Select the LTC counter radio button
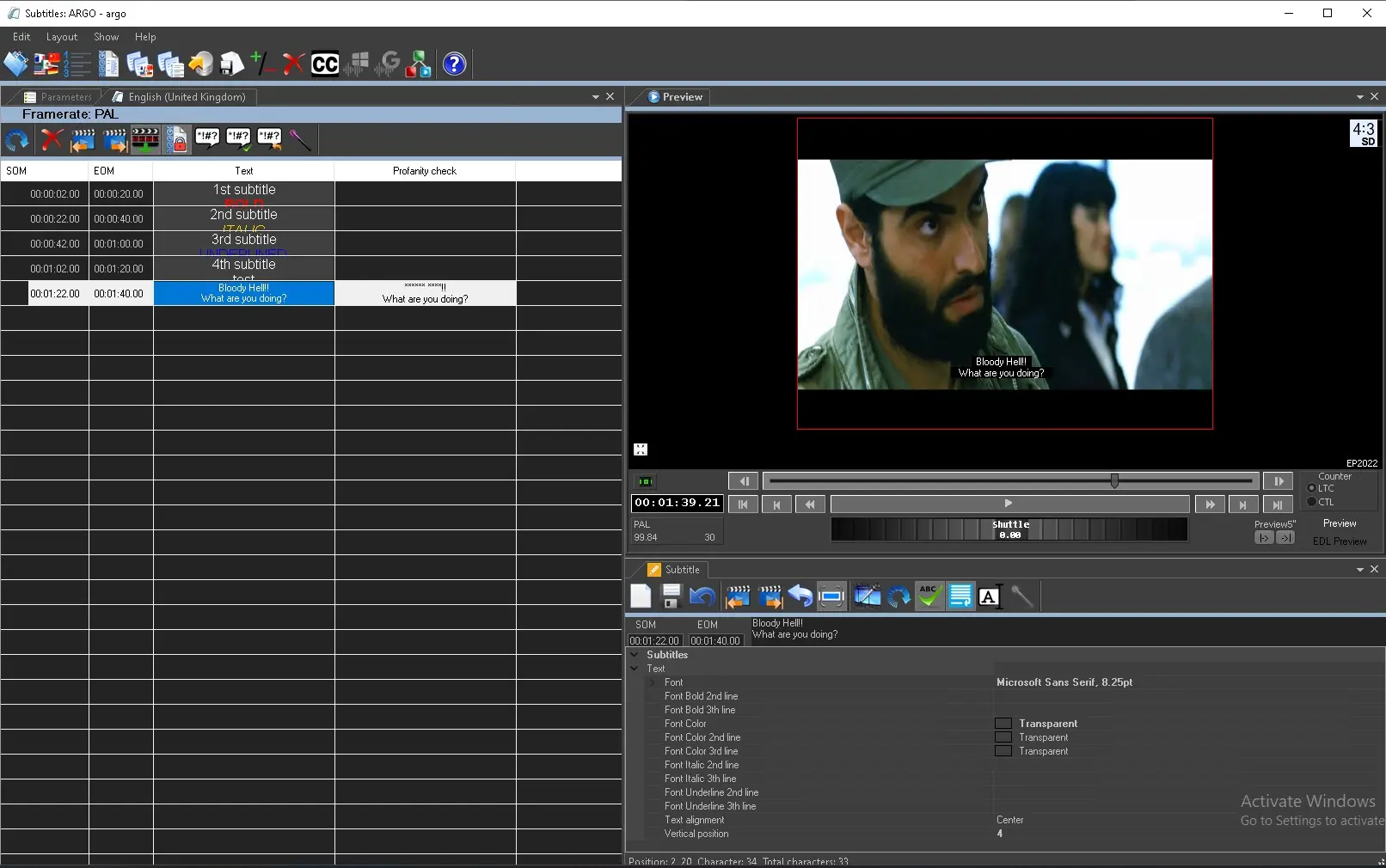The height and width of the screenshot is (868, 1386). 1312,488
